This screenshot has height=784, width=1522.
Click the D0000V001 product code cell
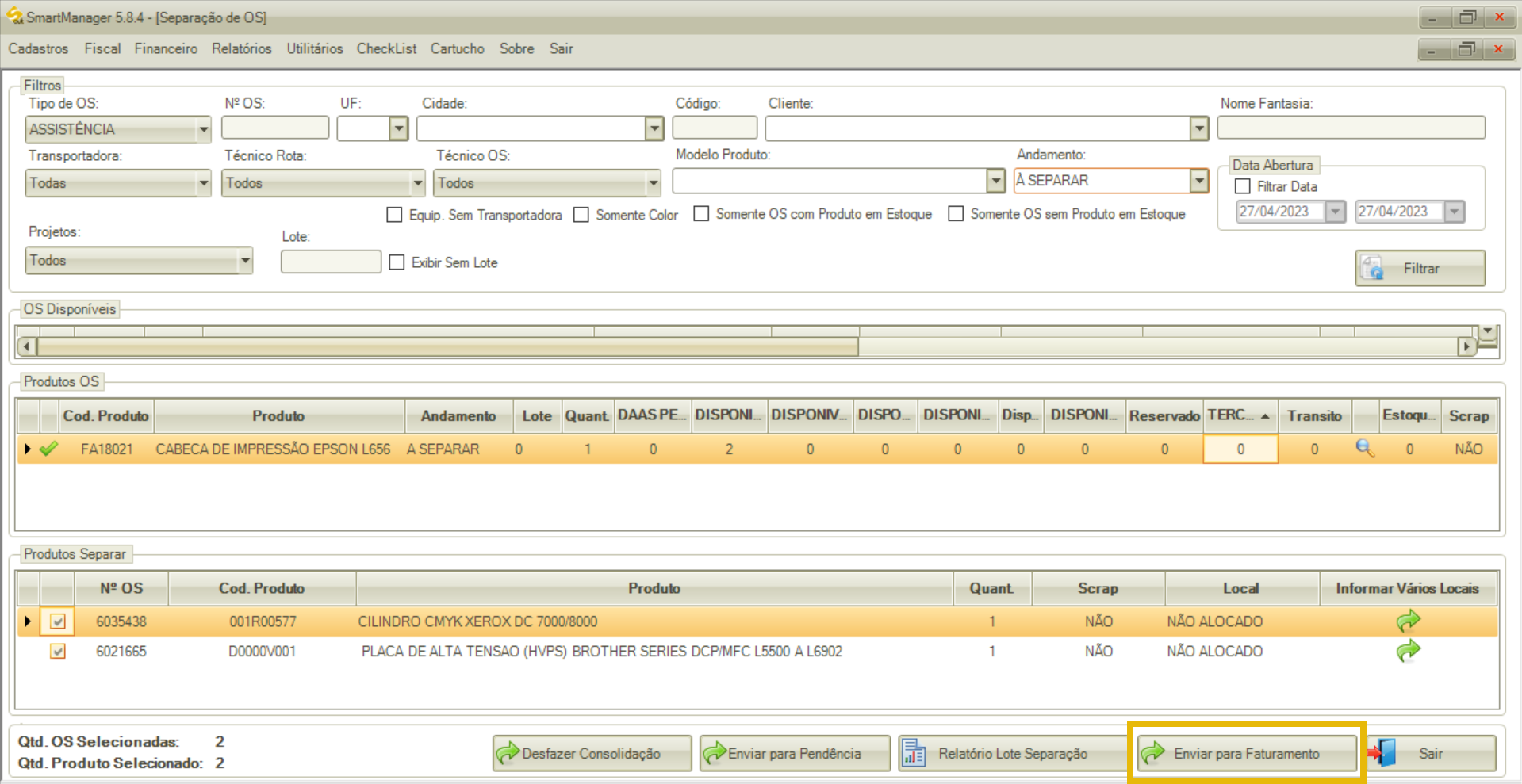(x=262, y=651)
